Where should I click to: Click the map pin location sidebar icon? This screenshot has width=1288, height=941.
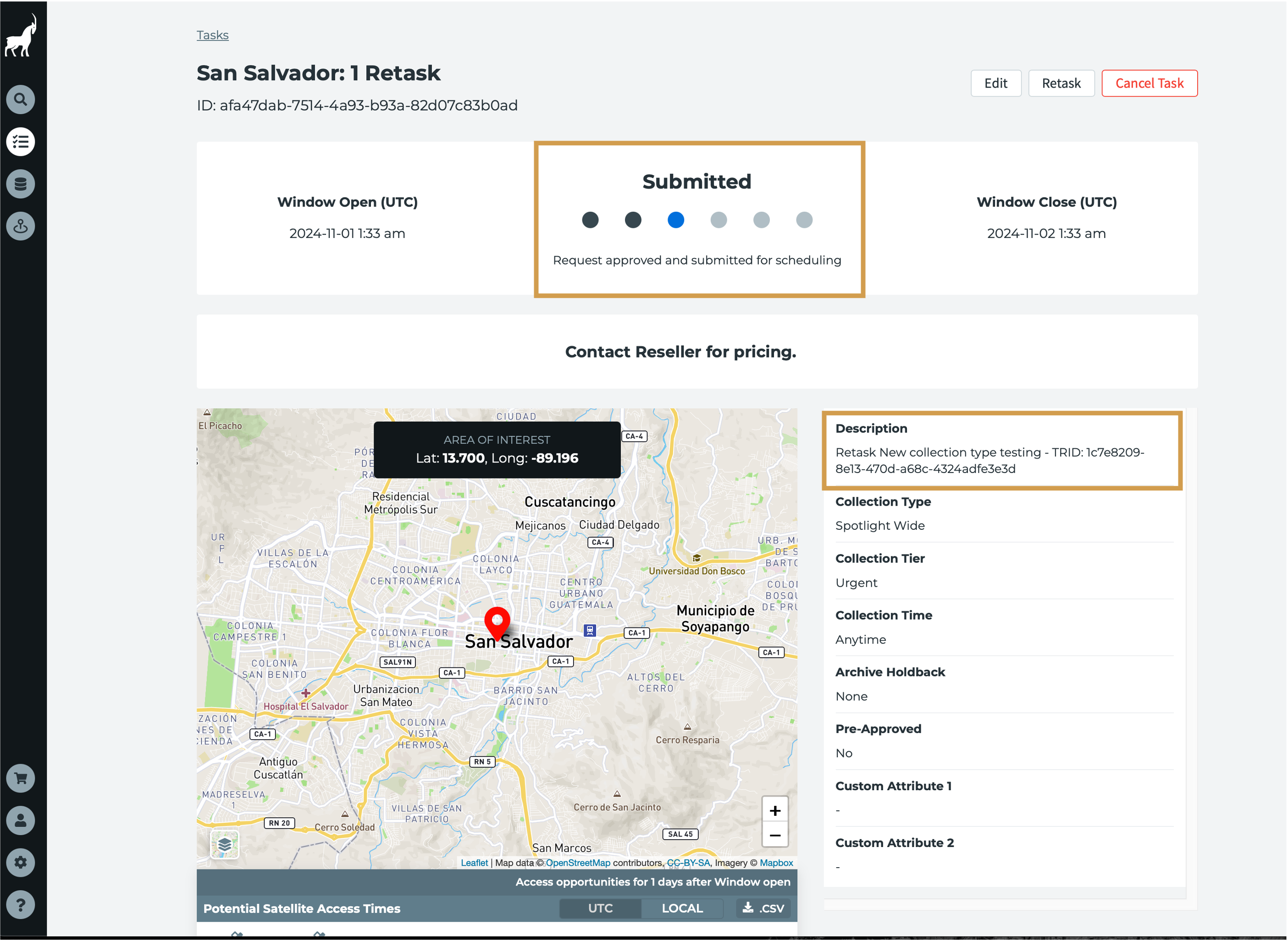point(21,227)
